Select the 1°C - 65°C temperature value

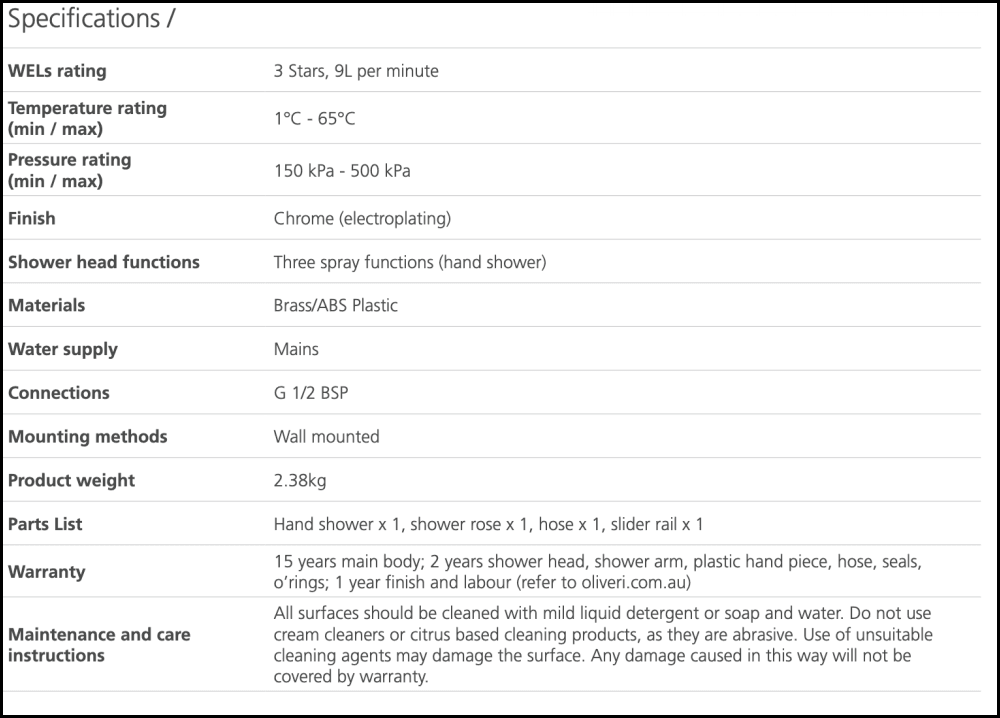click(x=314, y=119)
